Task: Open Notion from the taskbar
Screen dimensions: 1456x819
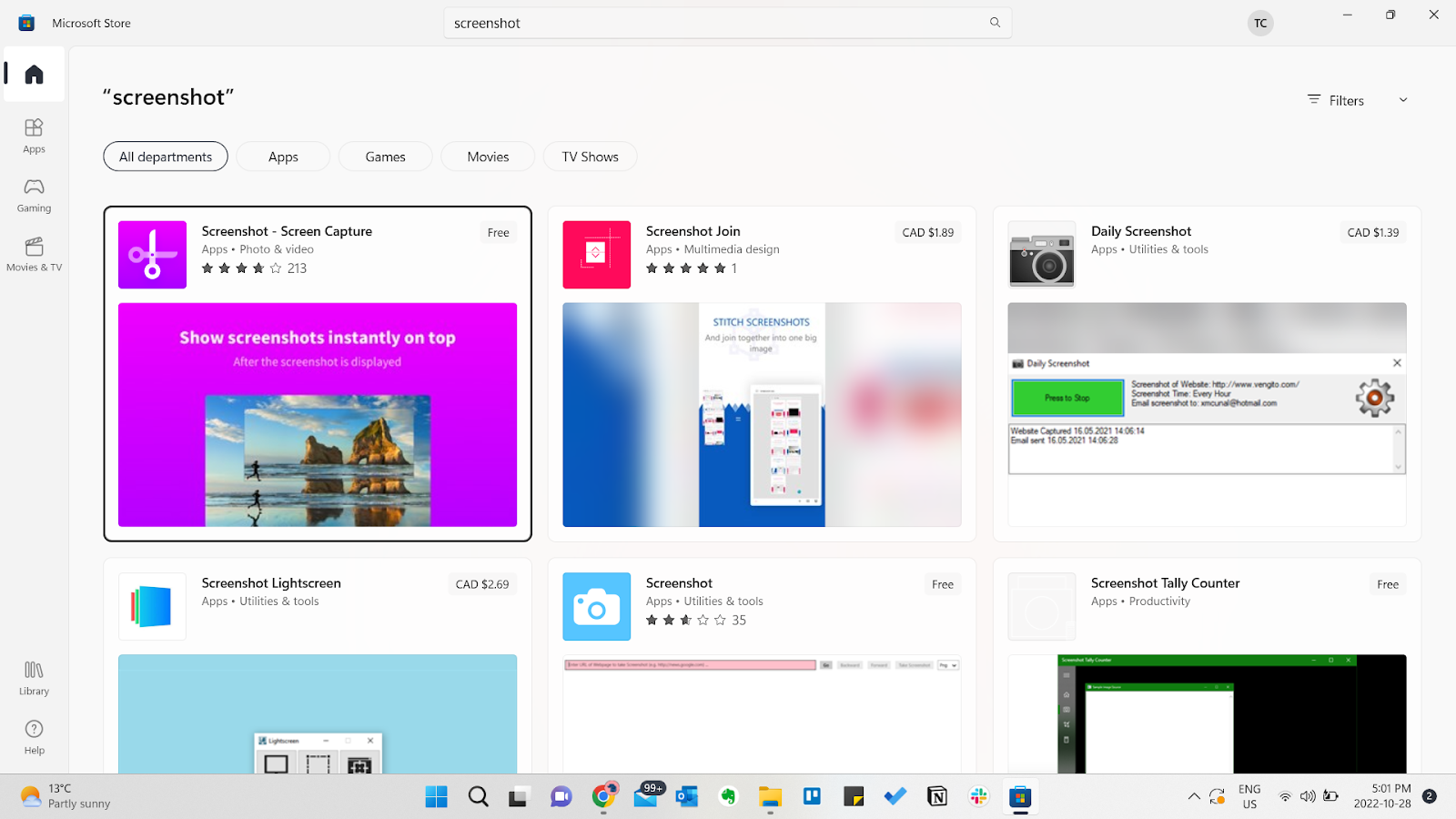Action: click(937, 797)
